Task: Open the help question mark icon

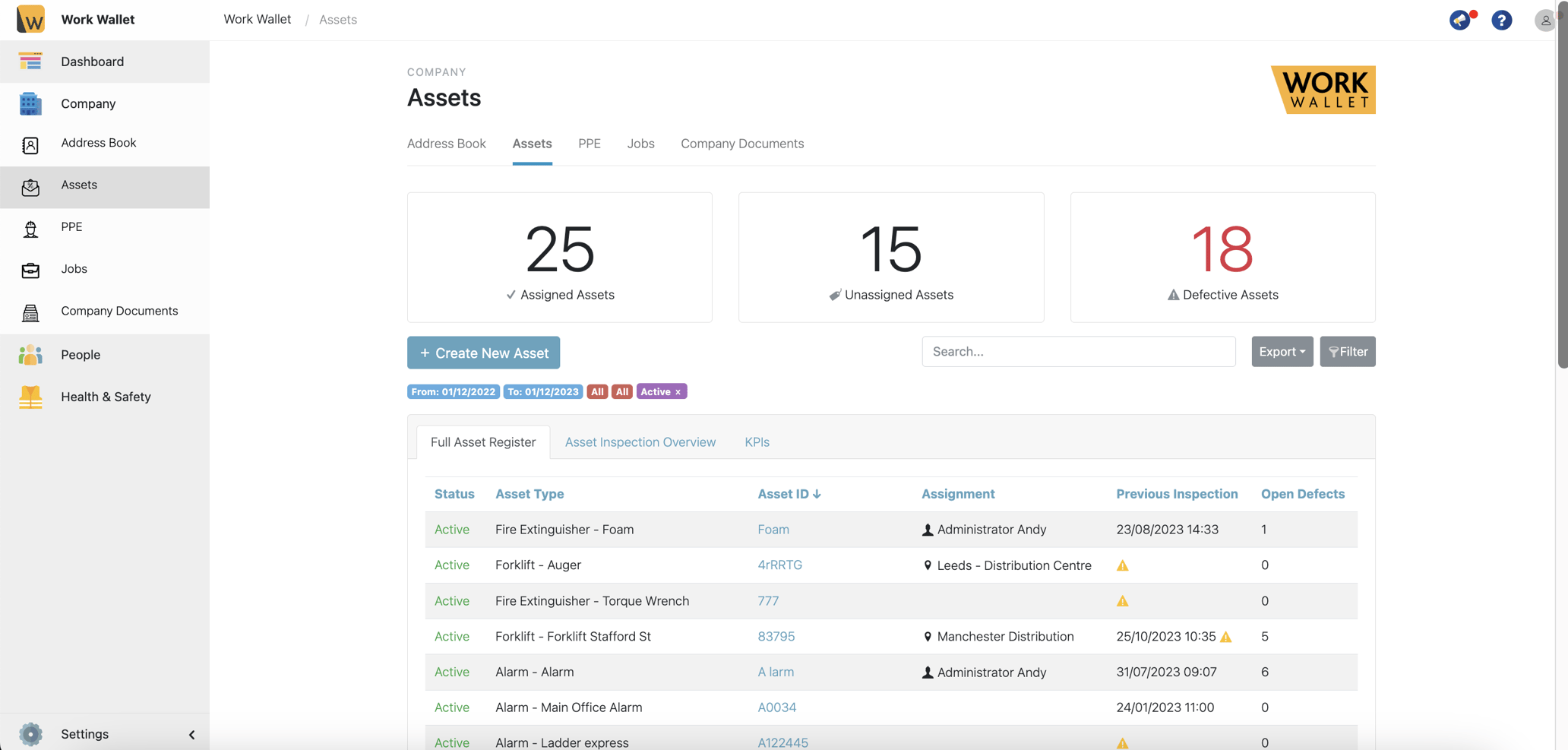Action: tap(1501, 20)
